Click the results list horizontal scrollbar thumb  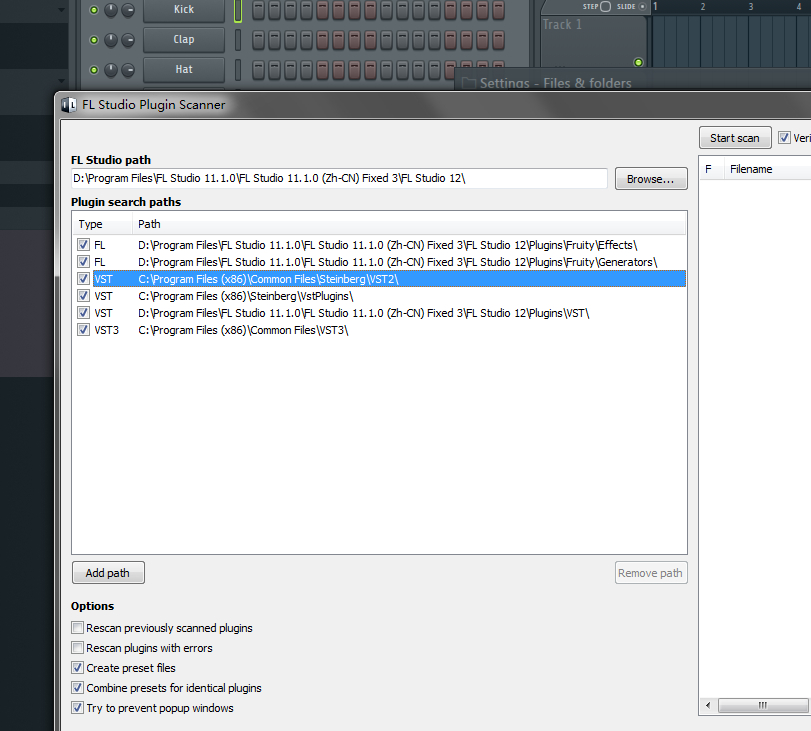click(763, 706)
